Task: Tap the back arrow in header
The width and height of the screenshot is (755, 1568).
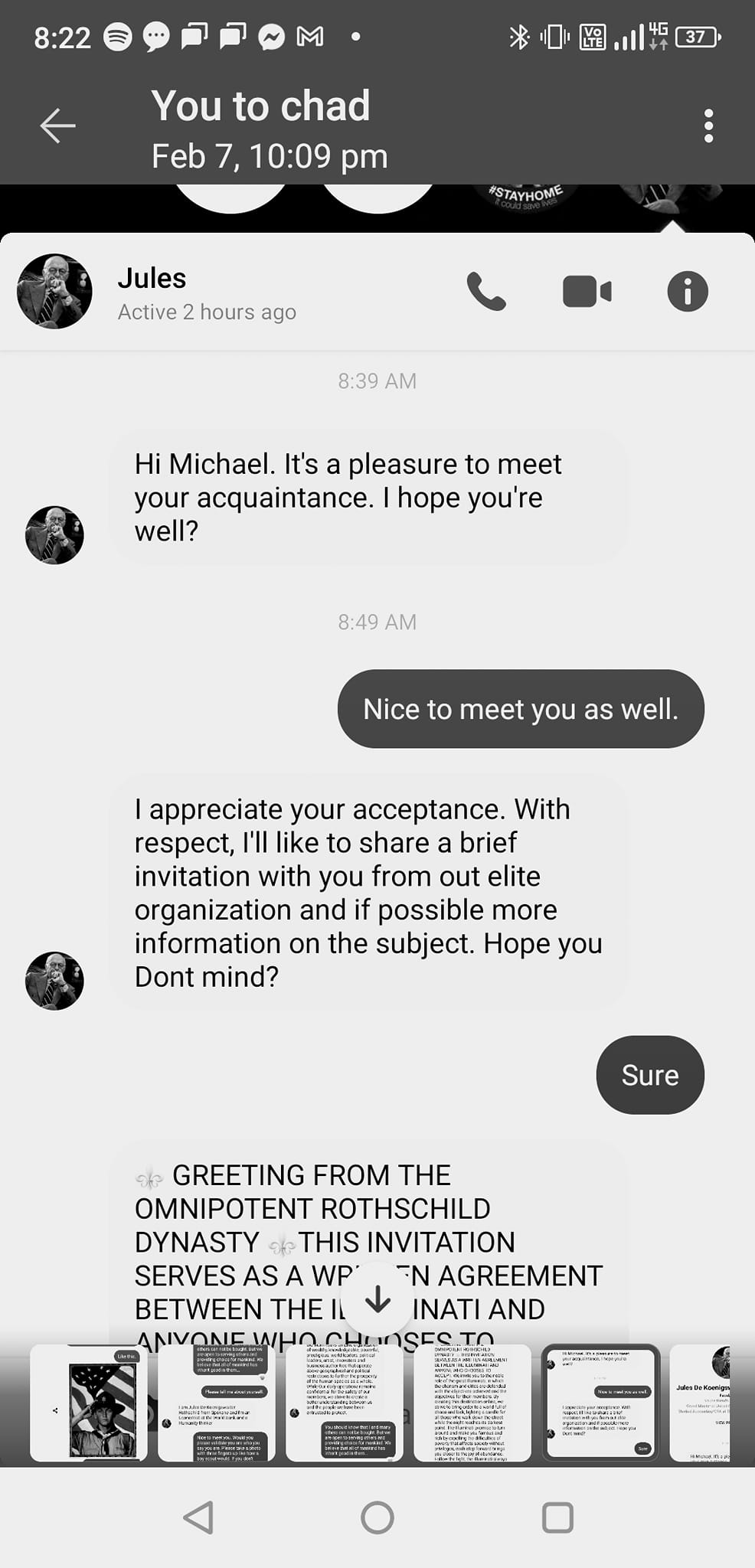Action: pyautogui.click(x=58, y=126)
